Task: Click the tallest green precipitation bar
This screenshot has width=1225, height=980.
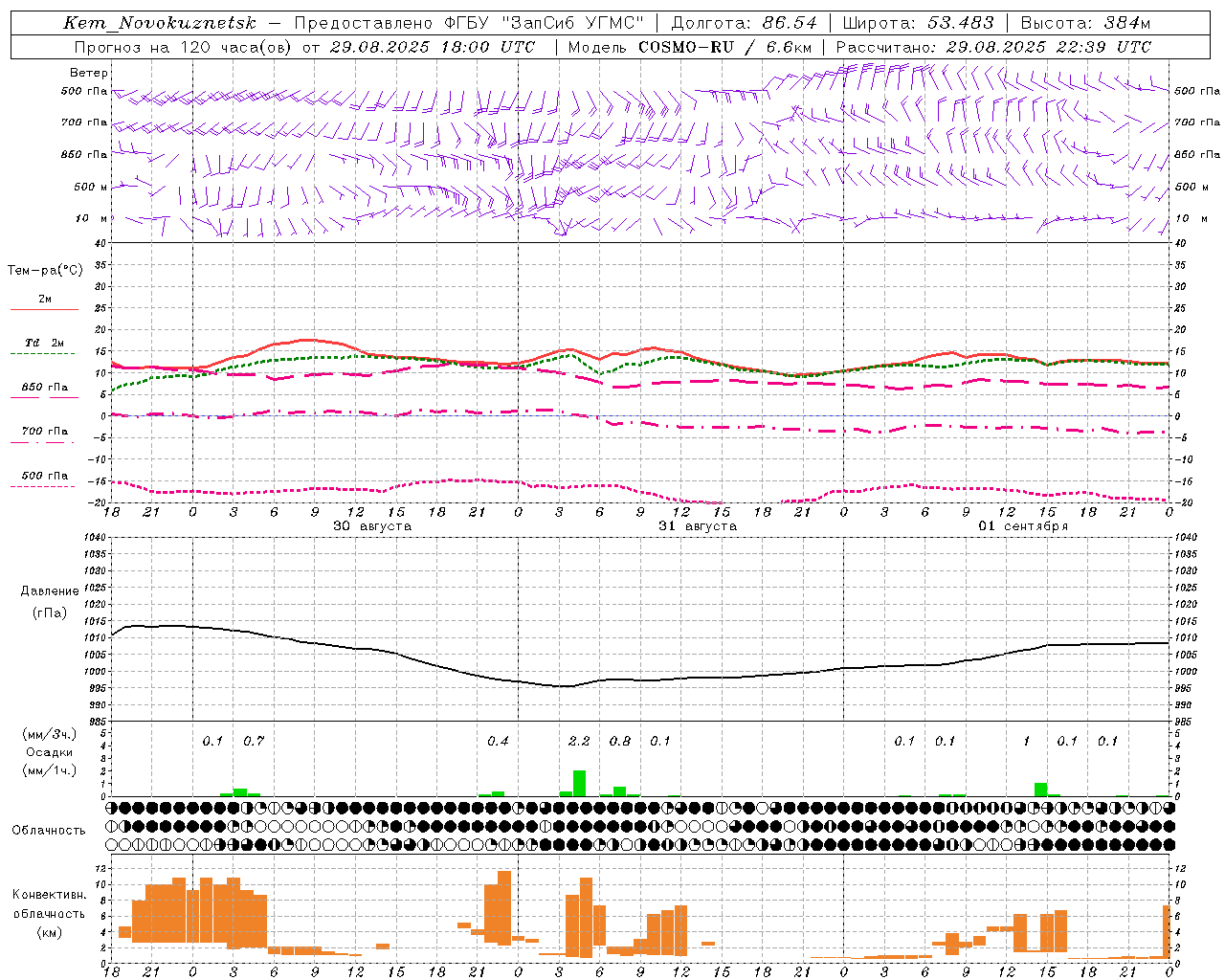Action: 579,783
